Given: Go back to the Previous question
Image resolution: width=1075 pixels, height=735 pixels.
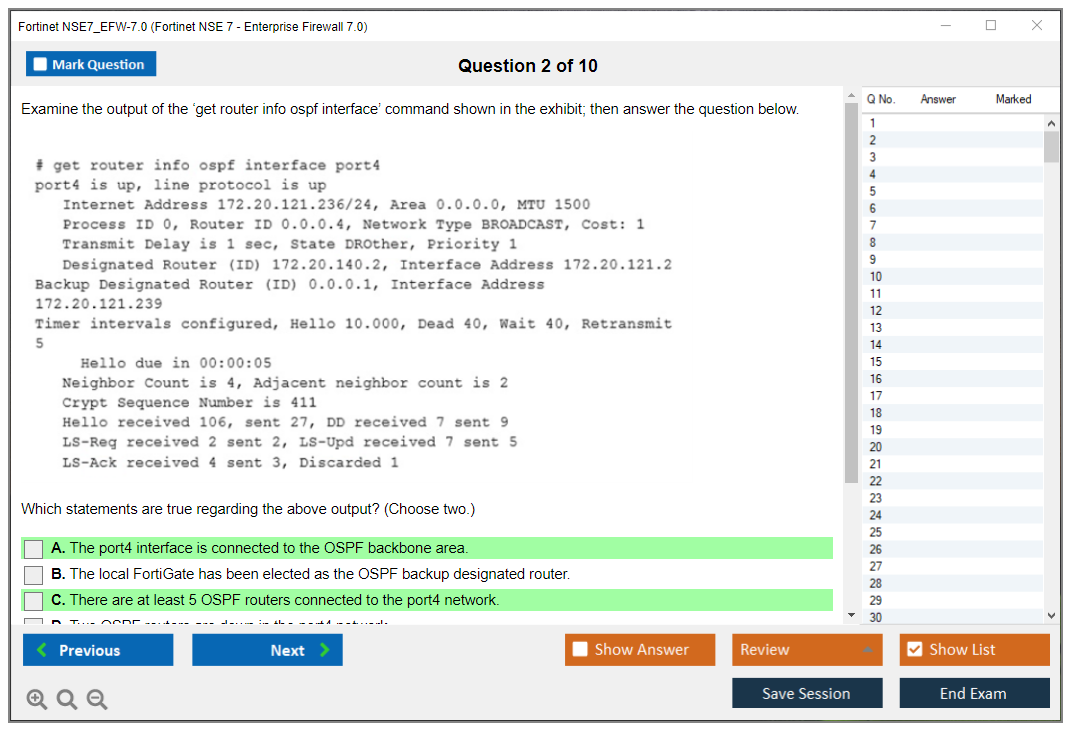Looking at the screenshot, I should [98, 650].
